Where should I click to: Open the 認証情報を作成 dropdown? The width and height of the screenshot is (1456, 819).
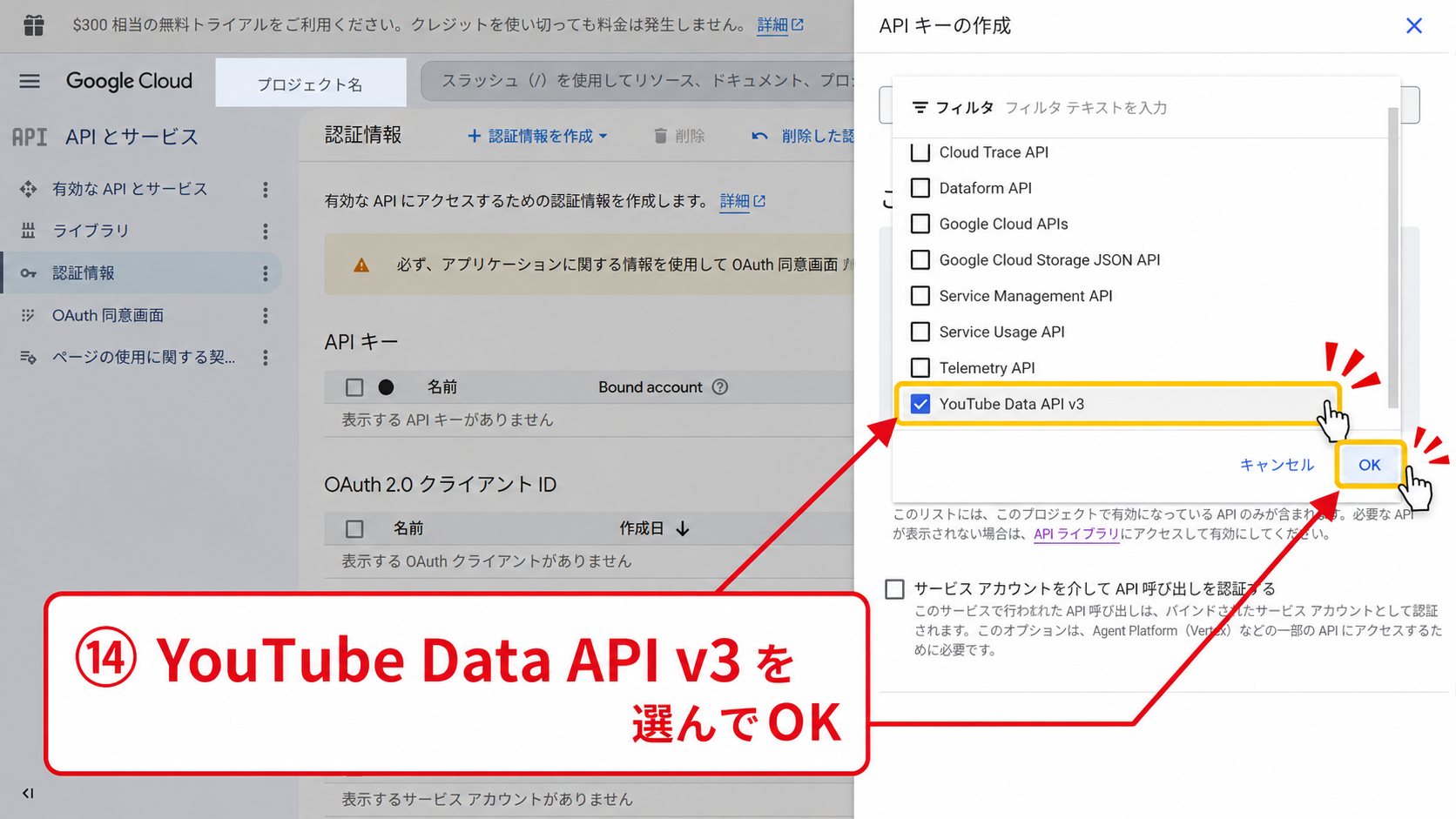537,136
